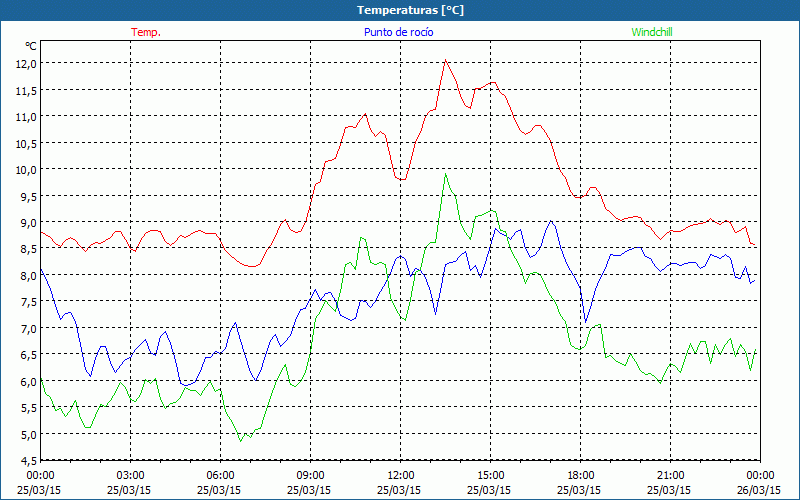
Task: Click the 9,0 y-axis value
Action: (29, 222)
